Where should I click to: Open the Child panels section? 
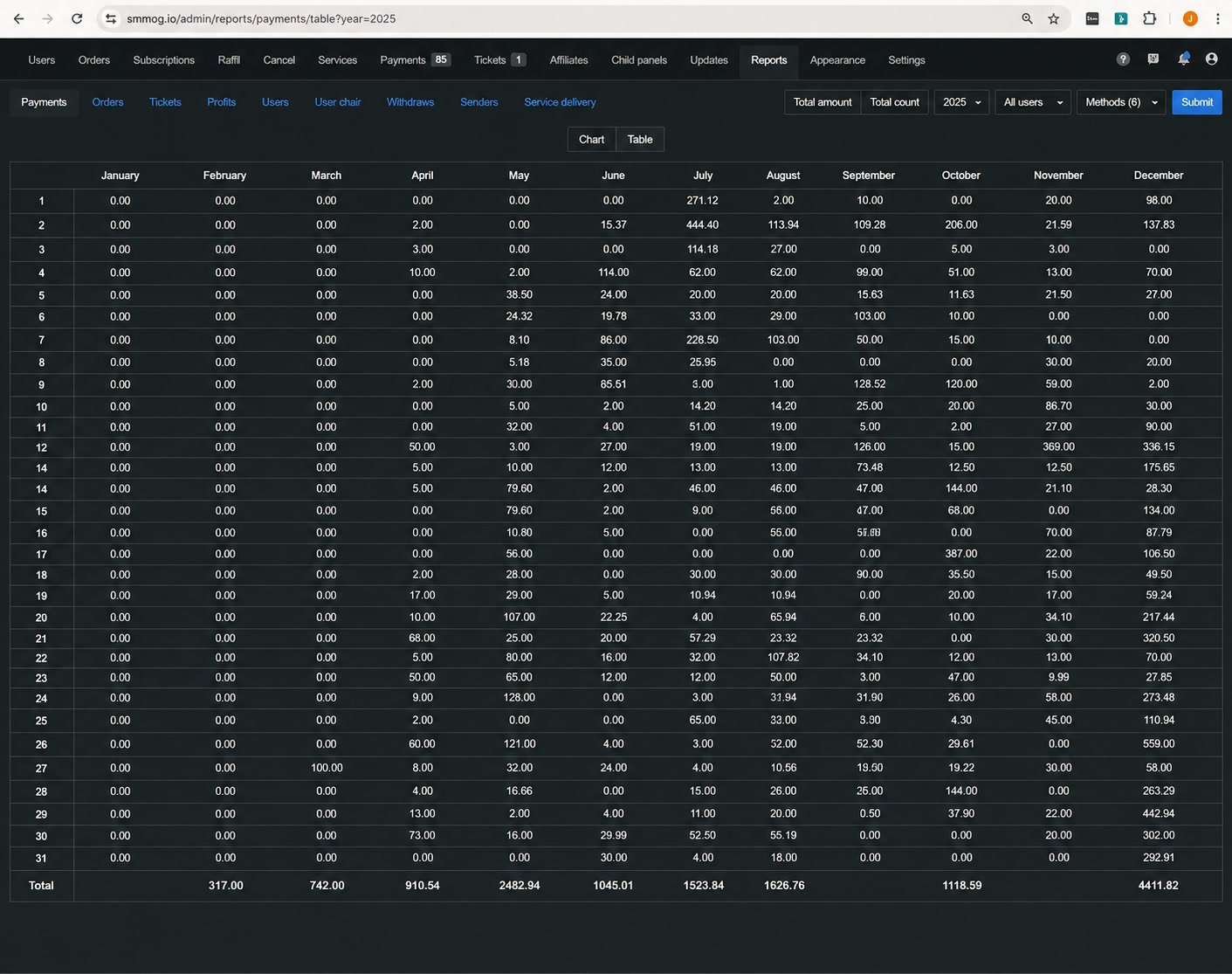tap(638, 60)
